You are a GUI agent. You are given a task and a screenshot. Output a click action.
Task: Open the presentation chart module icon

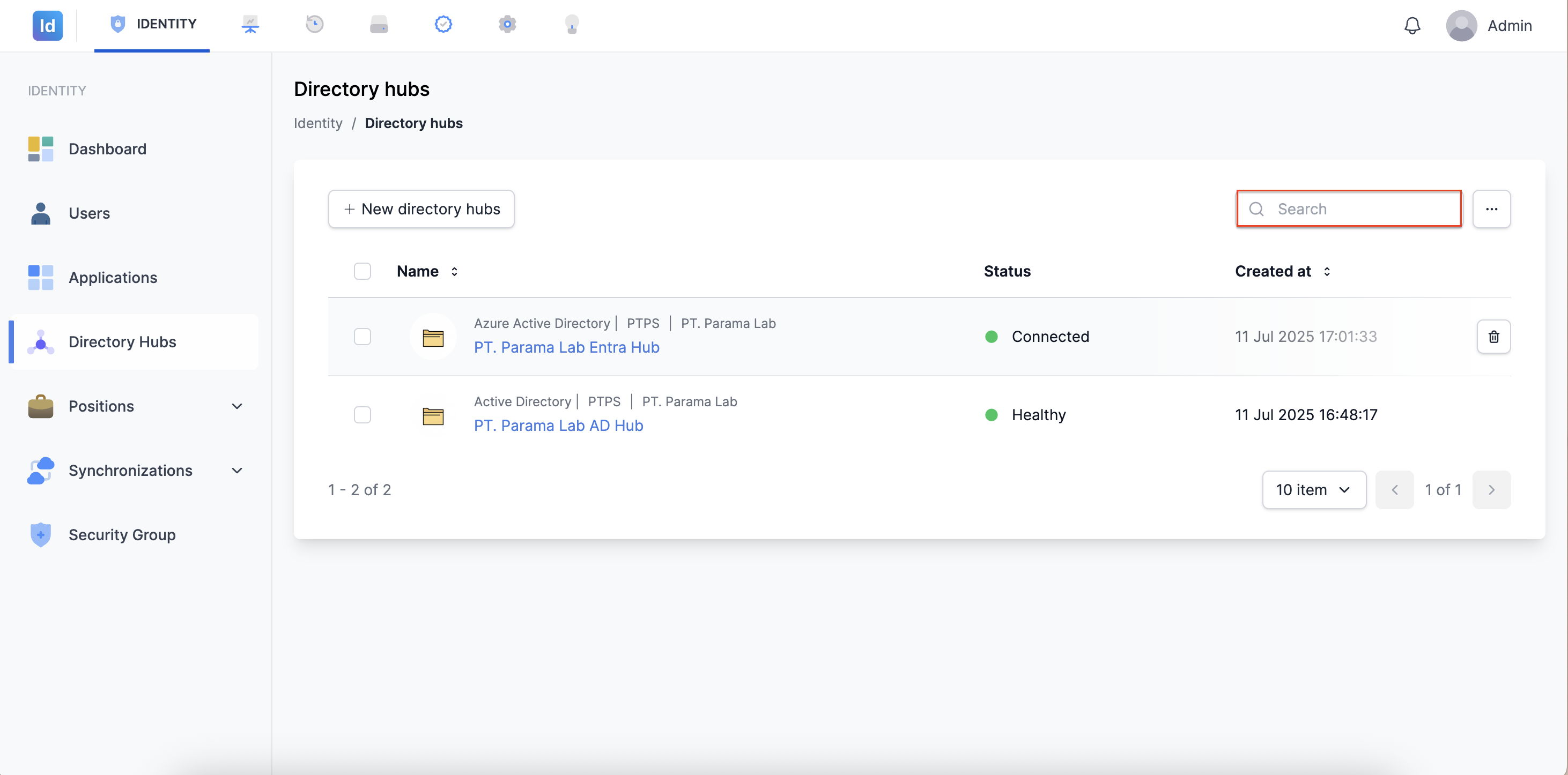coord(250,24)
